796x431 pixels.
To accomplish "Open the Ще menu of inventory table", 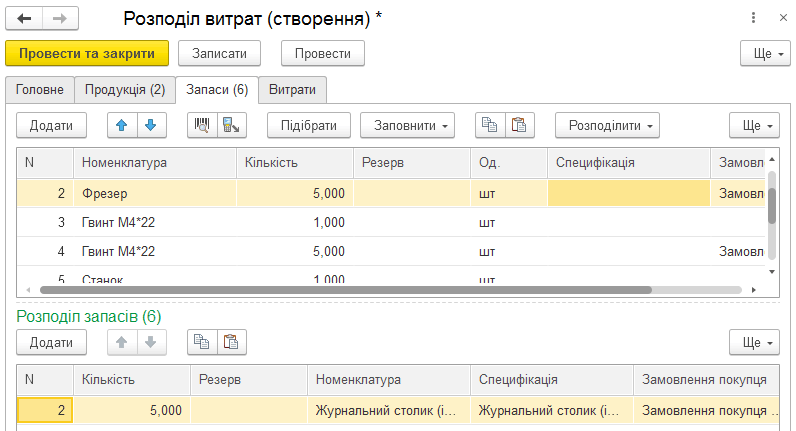I will (x=754, y=125).
